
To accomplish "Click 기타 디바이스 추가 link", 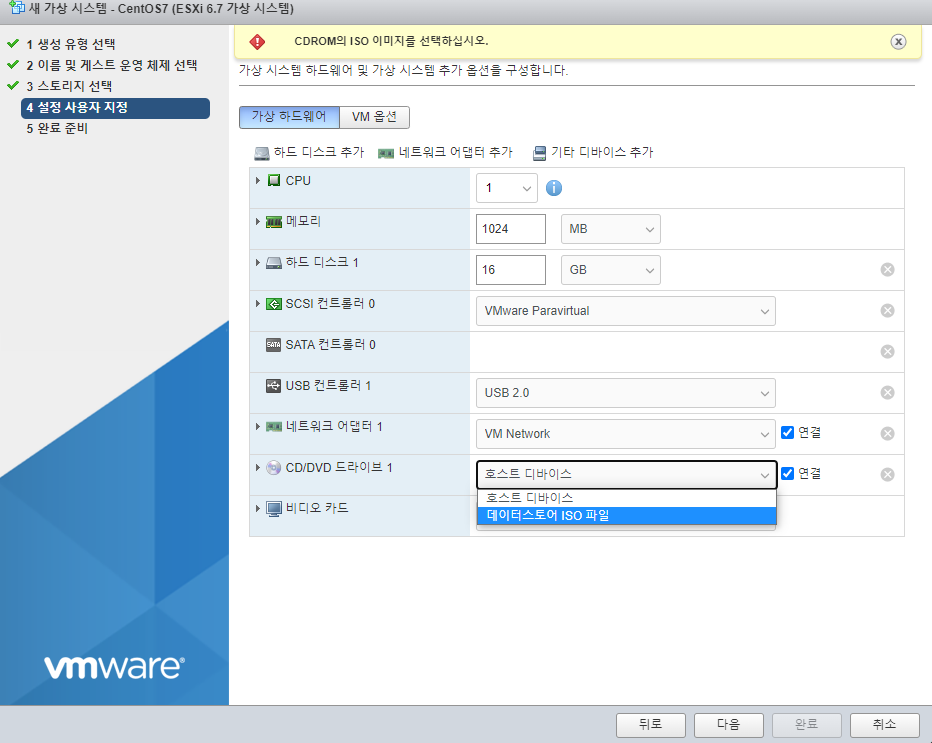I will coord(602,153).
